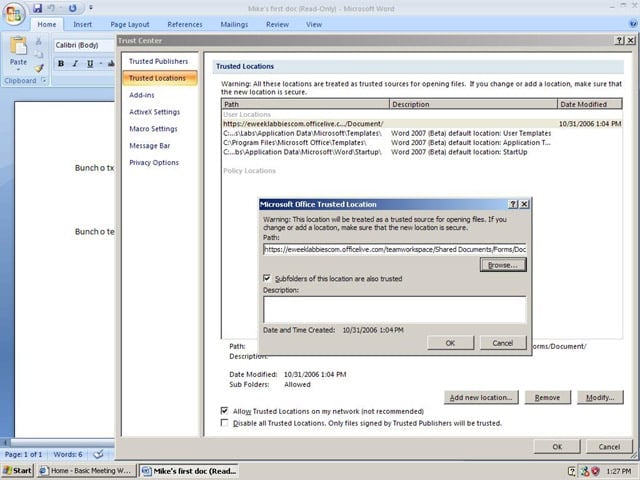Select Trusted Publishers in Trust Center
The height and width of the screenshot is (480, 640).
(x=158, y=61)
